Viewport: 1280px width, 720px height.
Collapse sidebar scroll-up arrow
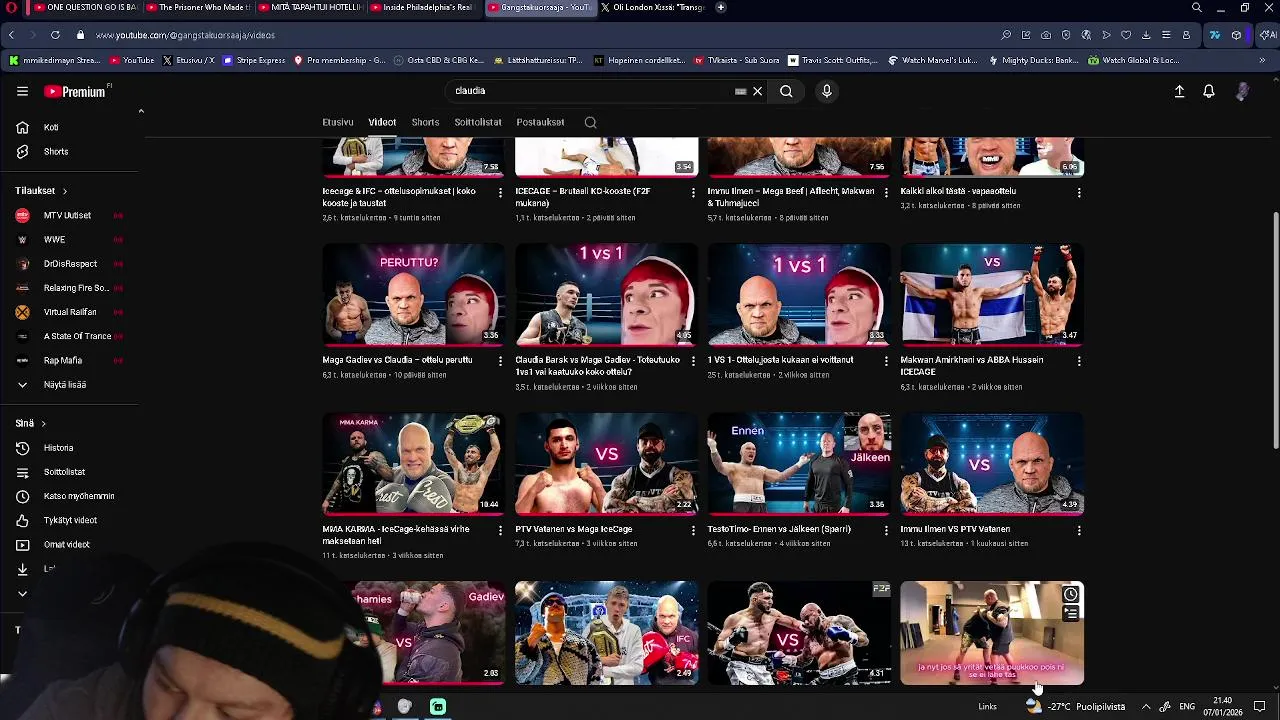[141, 111]
